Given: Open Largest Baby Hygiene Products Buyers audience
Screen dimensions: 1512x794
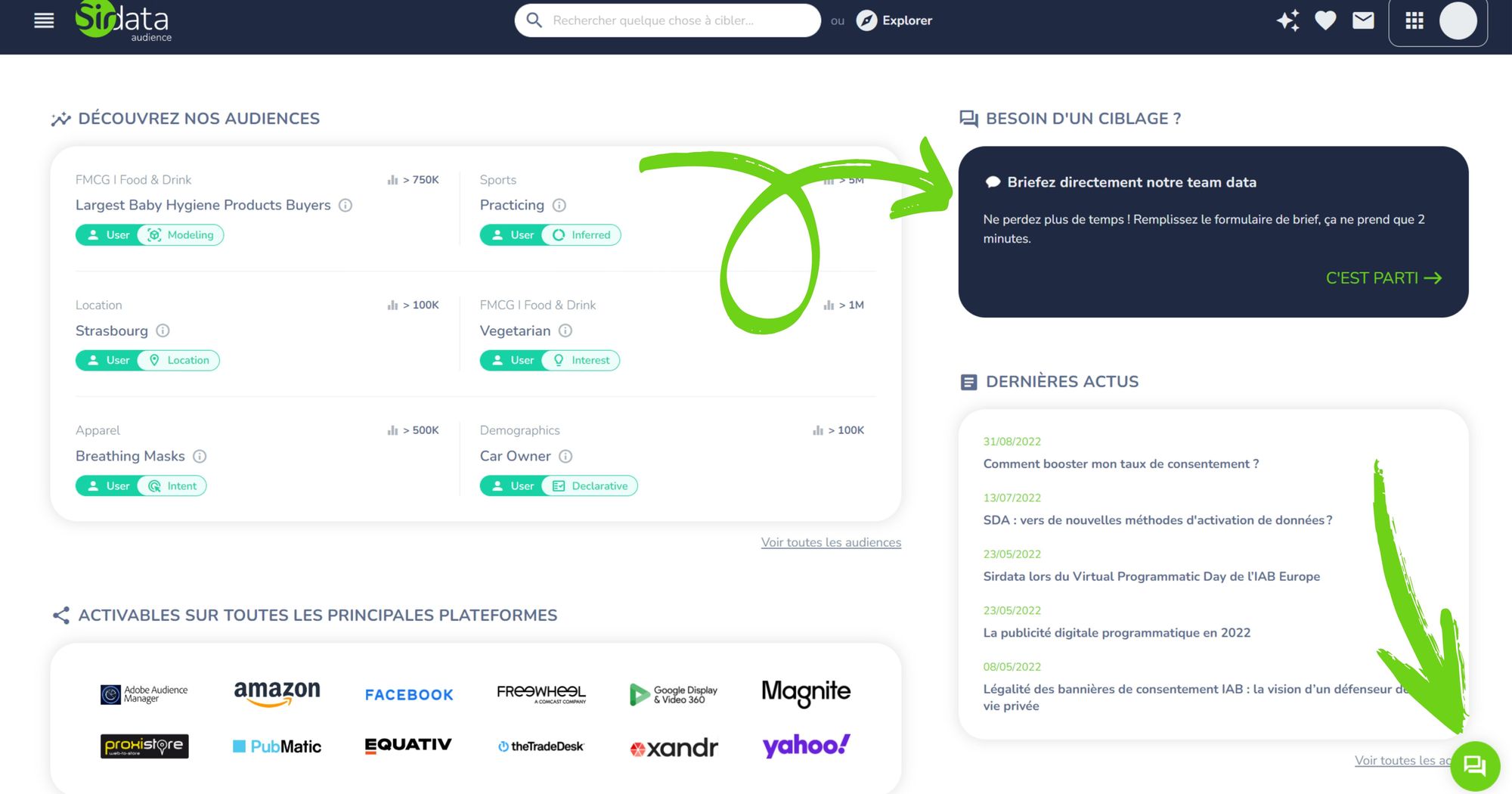Looking at the screenshot, I should [x=203, y=205].
